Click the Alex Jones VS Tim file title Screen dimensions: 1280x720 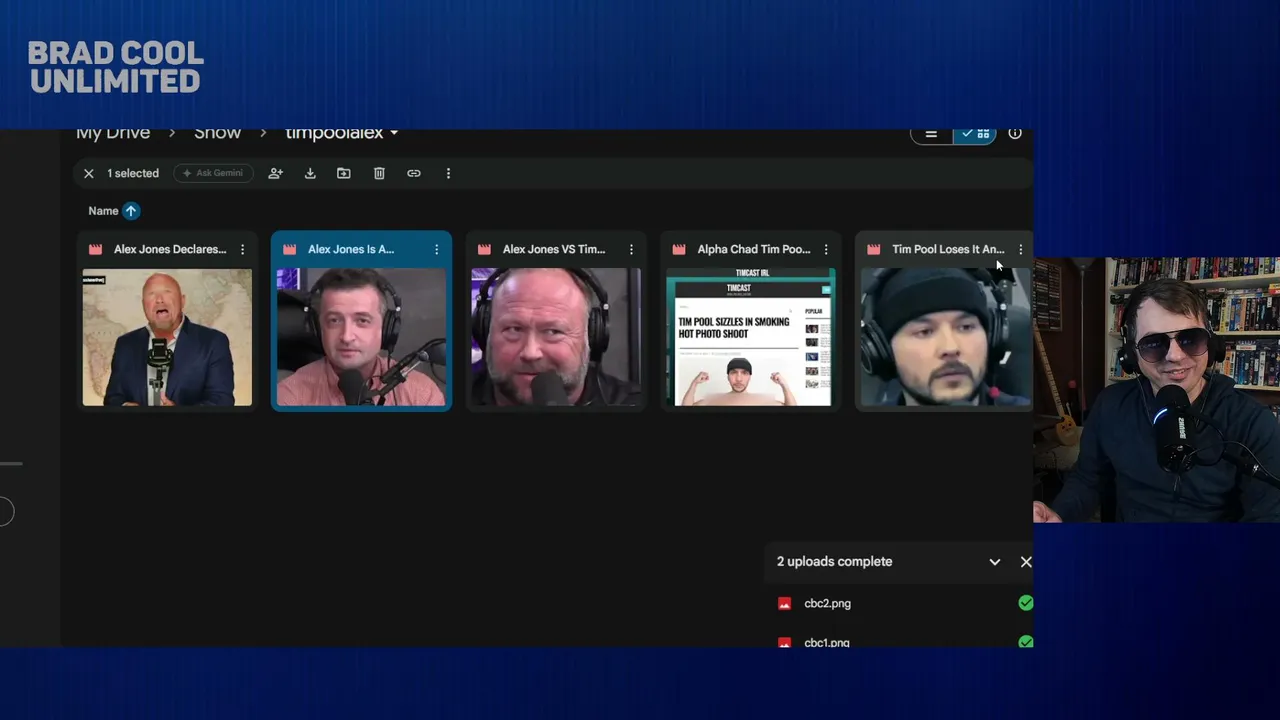pos(554,250)
